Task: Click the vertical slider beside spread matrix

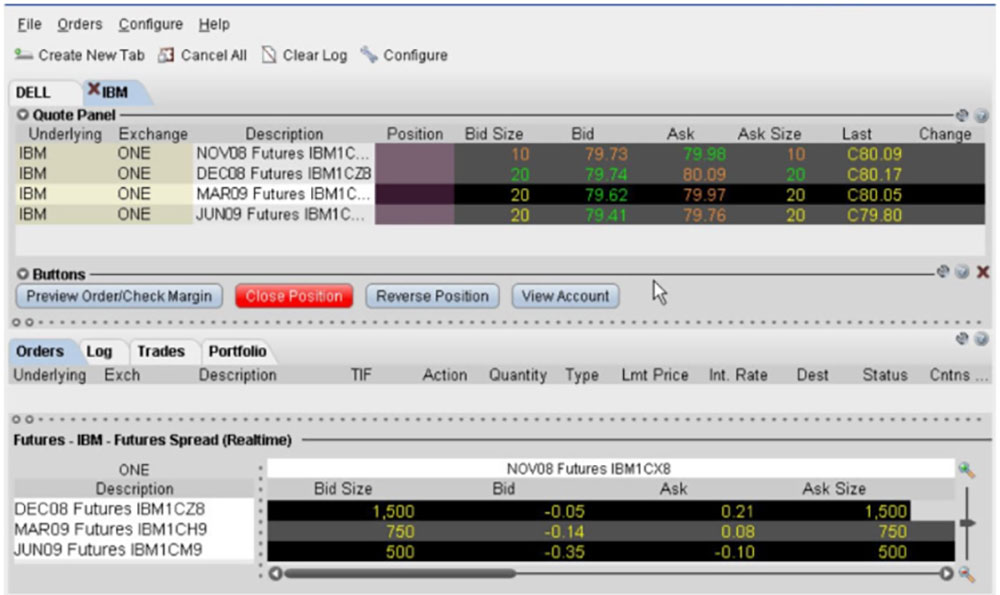Action: coord(966,522)
